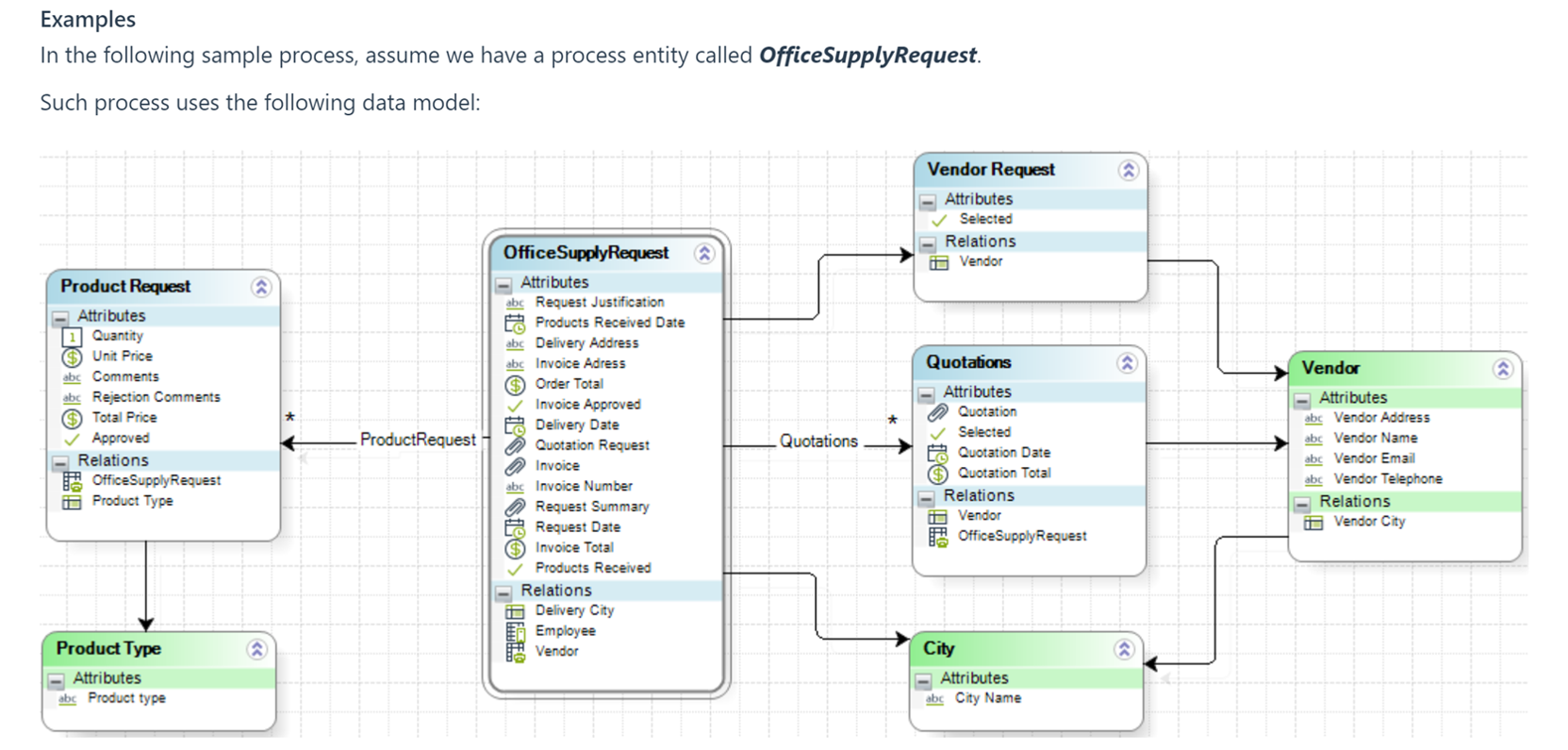Click Vendor relation icon in OfficeSupplyRequest
Image resolution: width=1568 pixels, height=750 pixels.
[515, 653]
